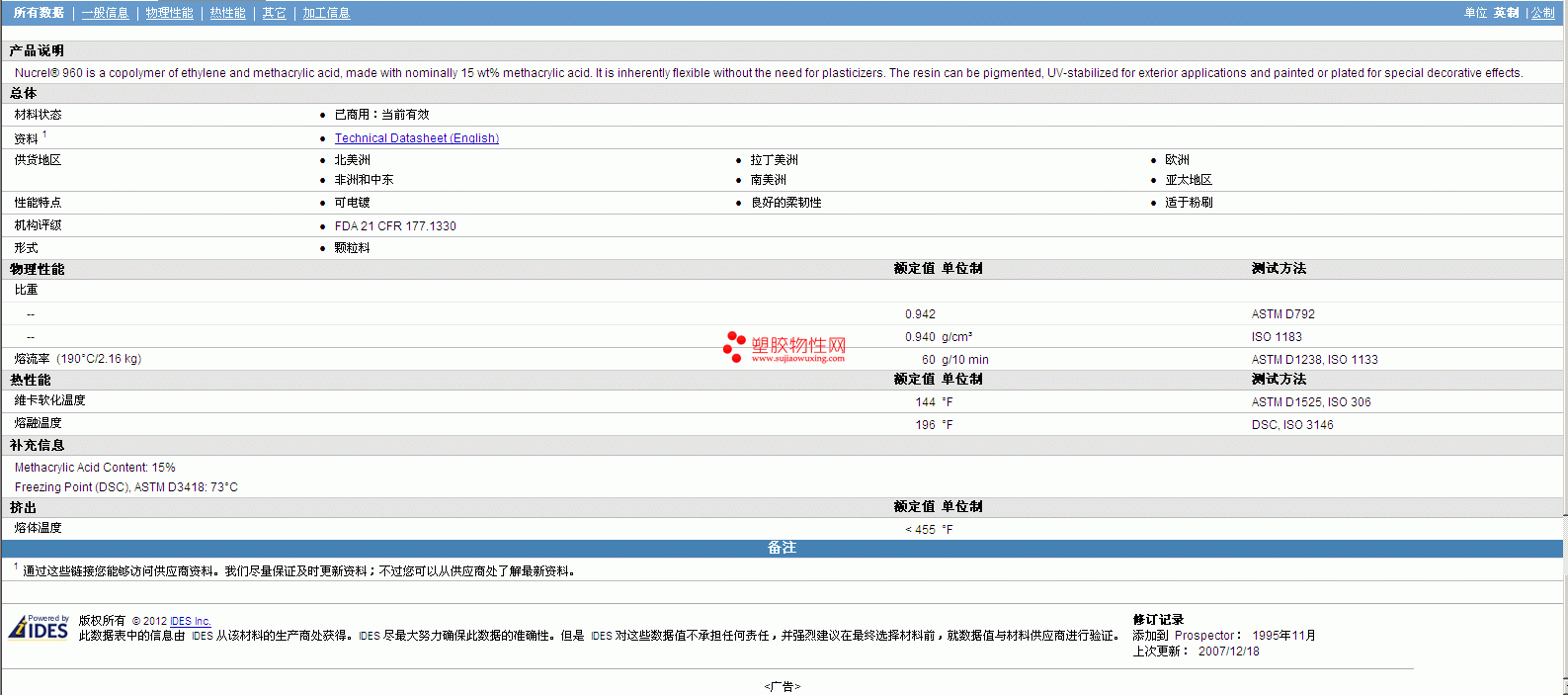The width and height of the screenshot is (1568, 695).
Task: Select the DSC, ISO 3146 test method
Action: pyautogui.click(x=1292, y=425)
